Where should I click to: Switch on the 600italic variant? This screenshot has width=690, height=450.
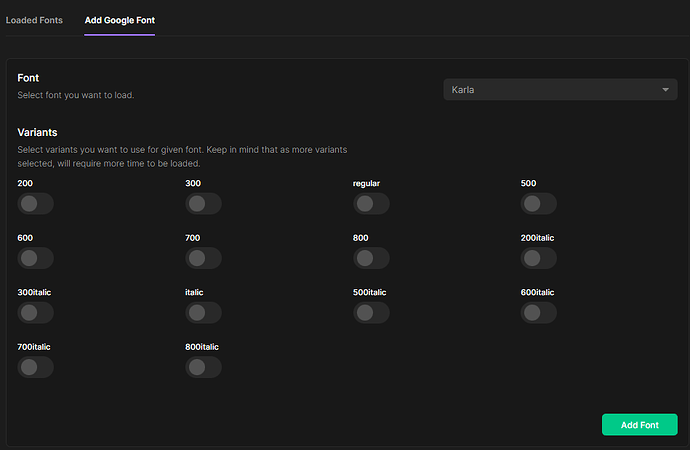(539, 313)
